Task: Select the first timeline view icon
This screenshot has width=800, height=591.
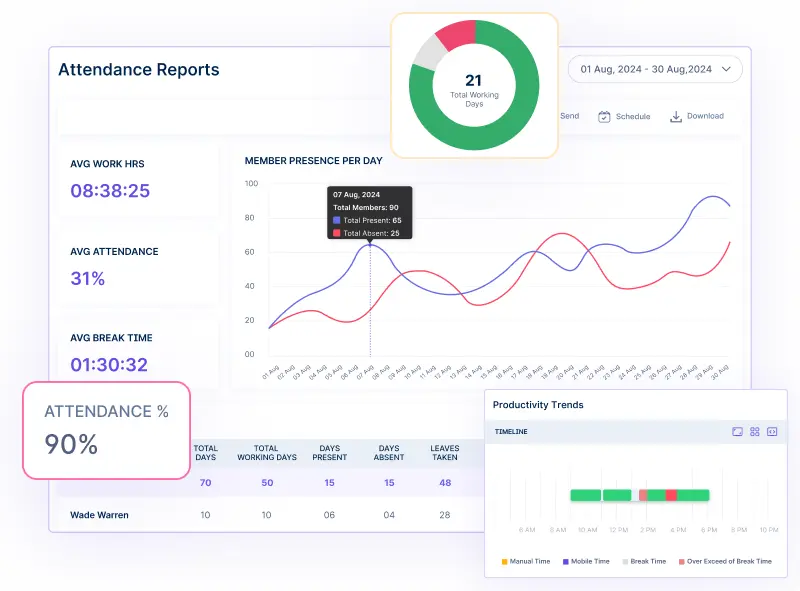Action: pos(737,432)
